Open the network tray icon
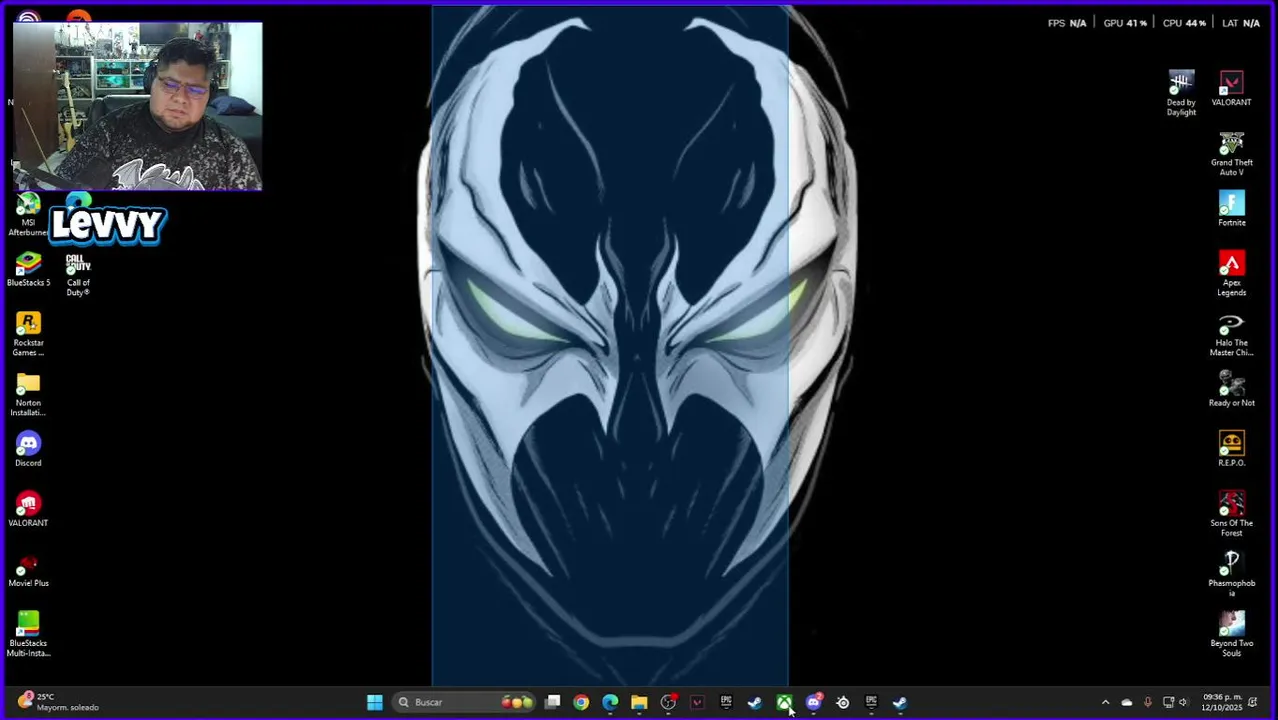 pos(1168,703)
